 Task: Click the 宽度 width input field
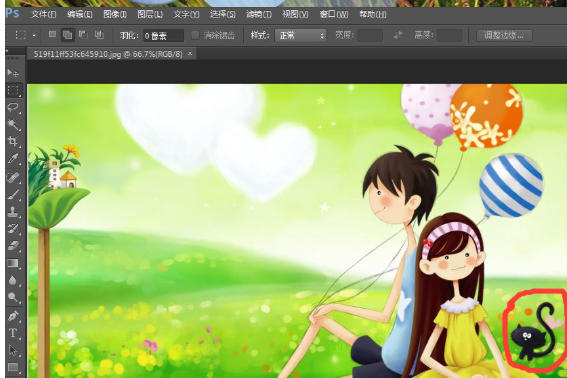click(370, 35)
